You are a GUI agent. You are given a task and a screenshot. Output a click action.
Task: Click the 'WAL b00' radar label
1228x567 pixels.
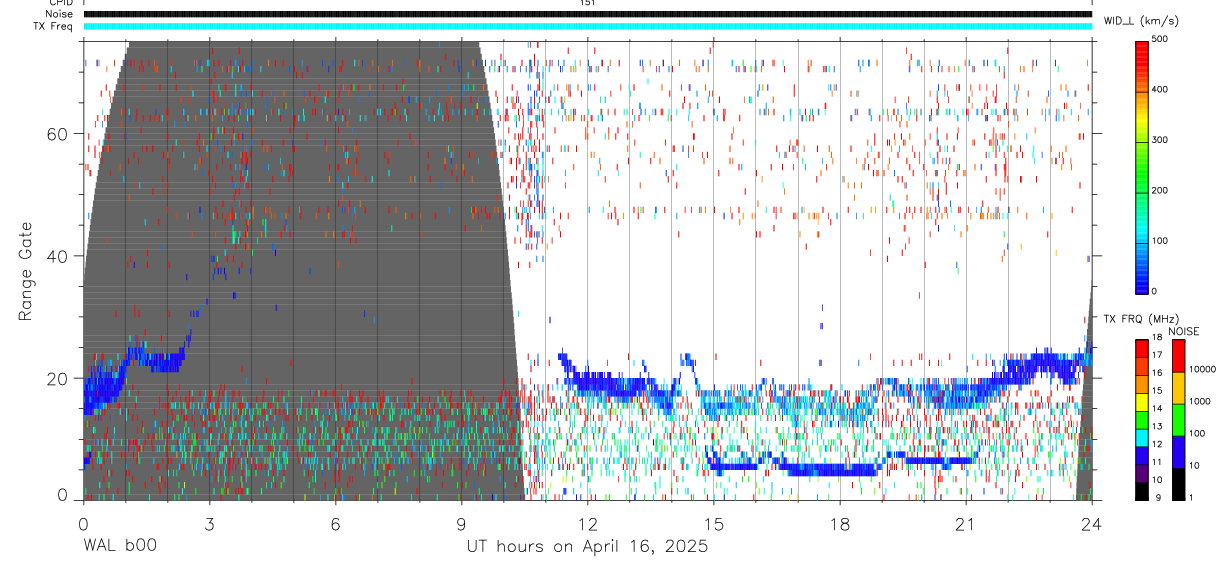pos(120,547)
